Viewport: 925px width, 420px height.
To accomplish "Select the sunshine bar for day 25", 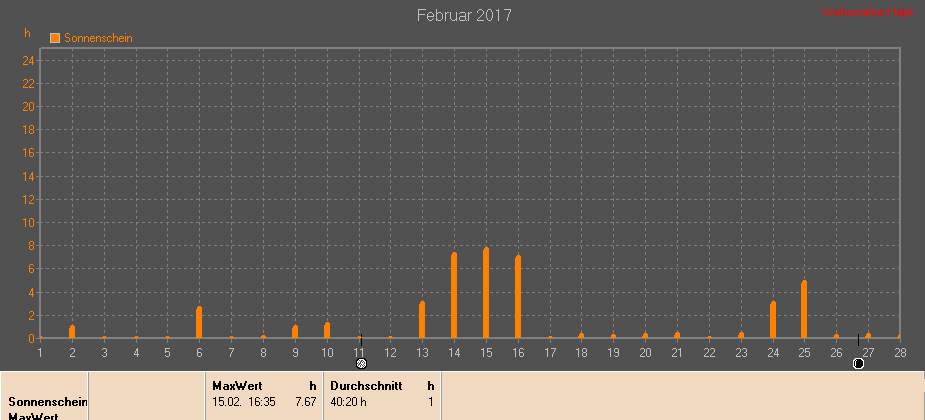I will click(804, 309).
